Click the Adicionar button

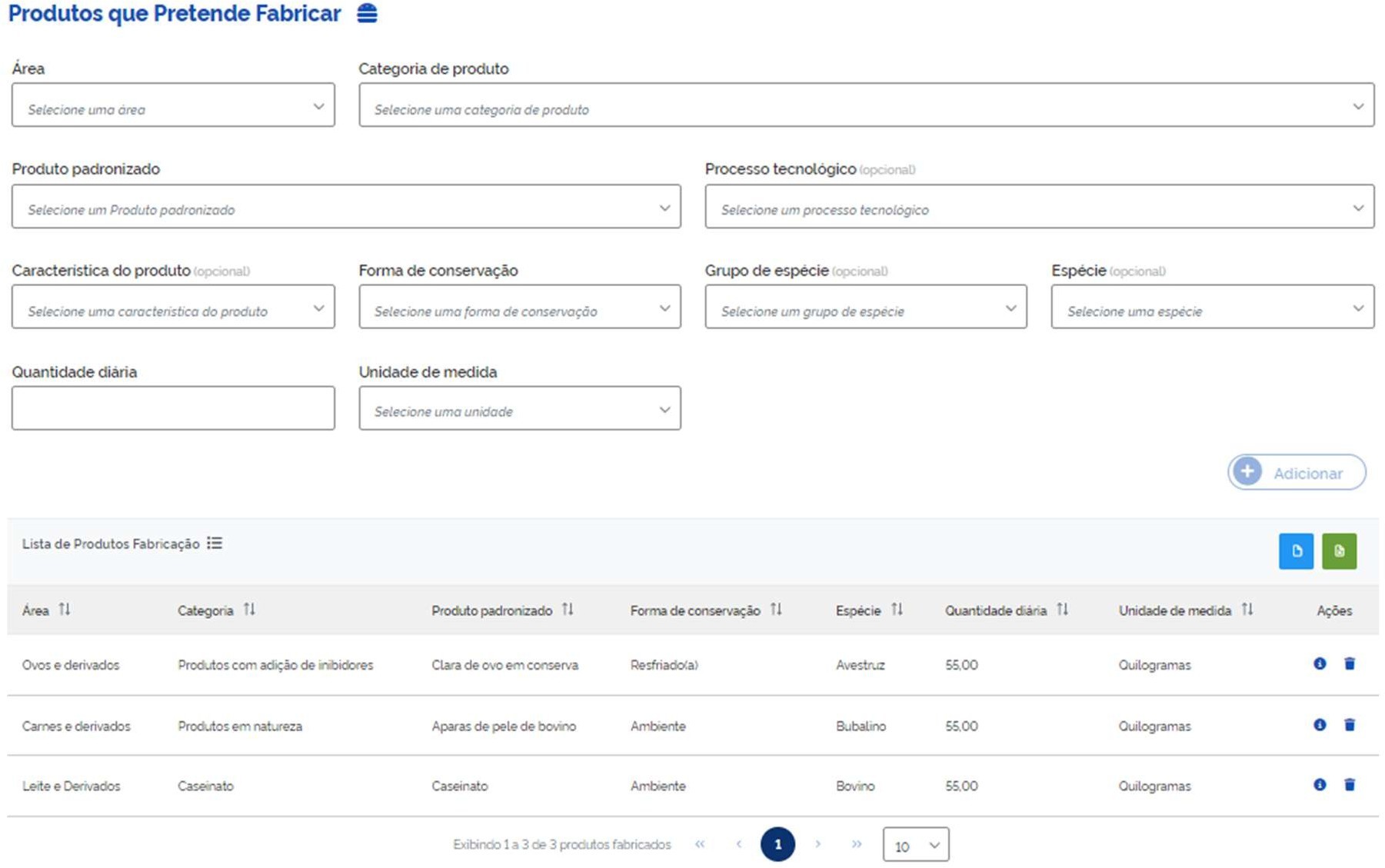click(x=1296, y=473)
